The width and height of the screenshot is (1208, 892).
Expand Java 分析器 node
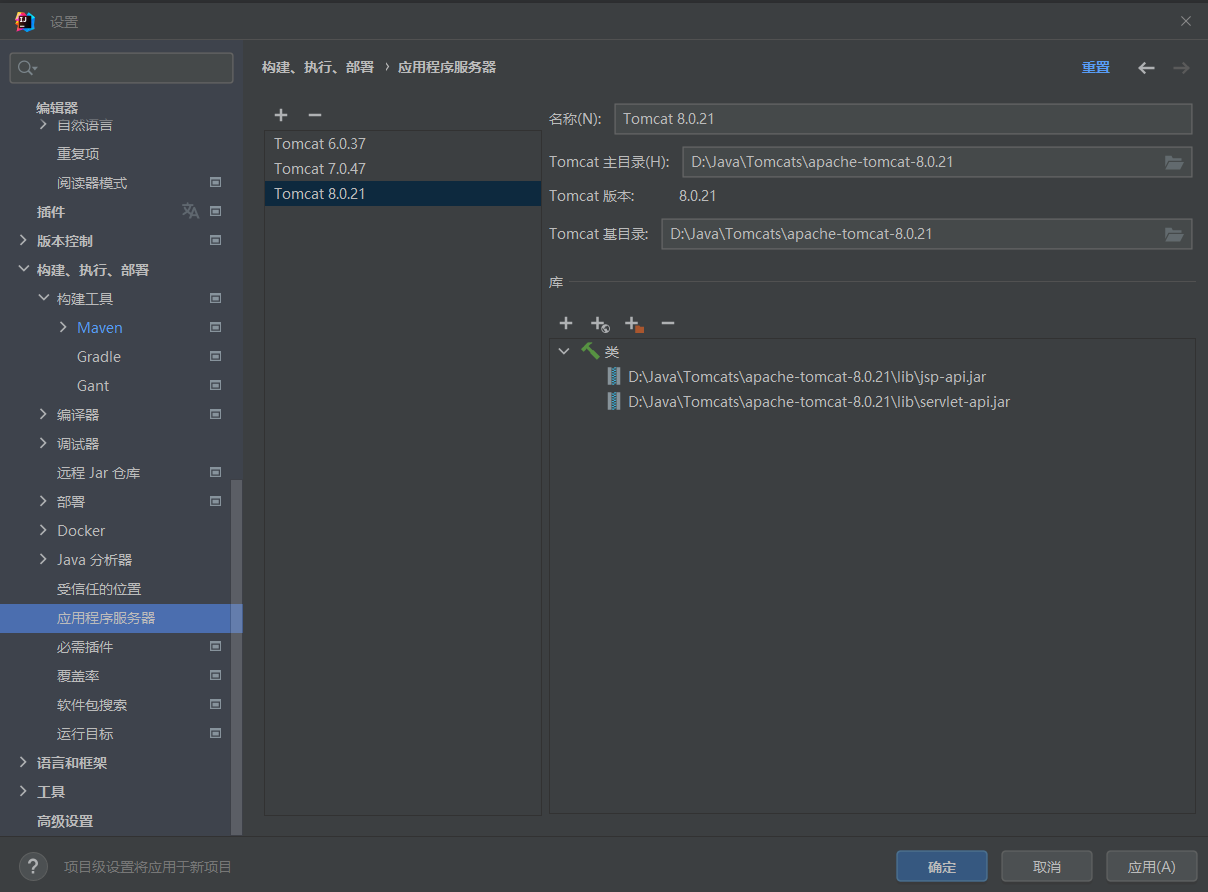pyautogui.click(x=43, y=559)
